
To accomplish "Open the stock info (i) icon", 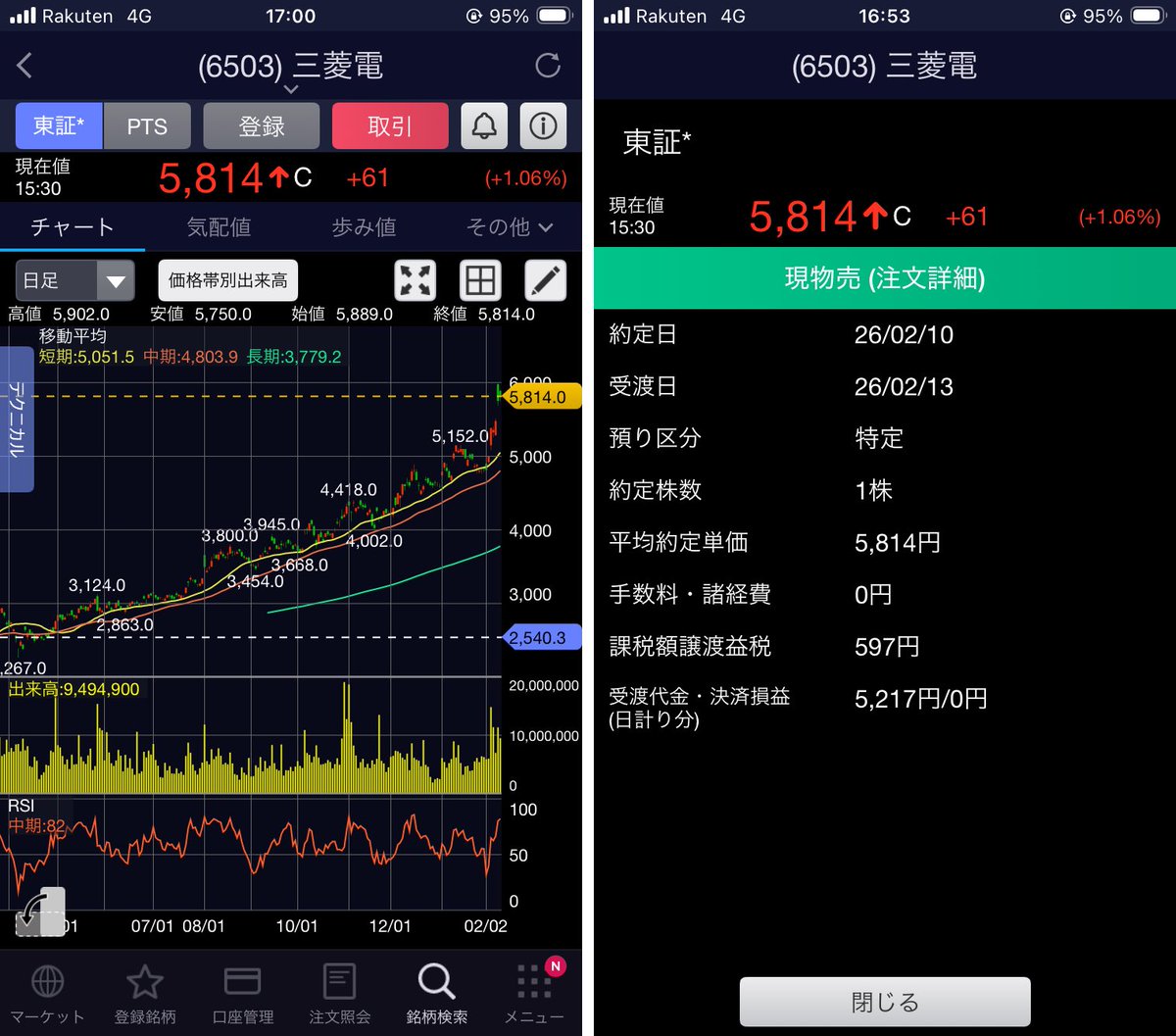I will [543, 125].
